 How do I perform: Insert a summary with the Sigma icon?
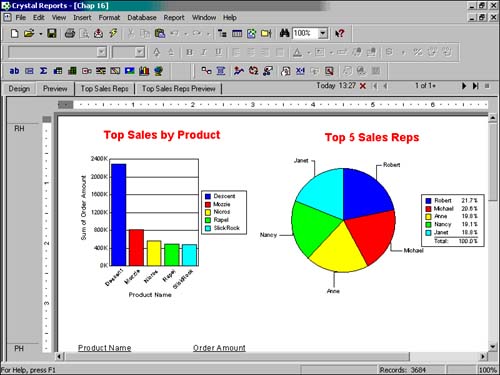click(x=43, y=71)
